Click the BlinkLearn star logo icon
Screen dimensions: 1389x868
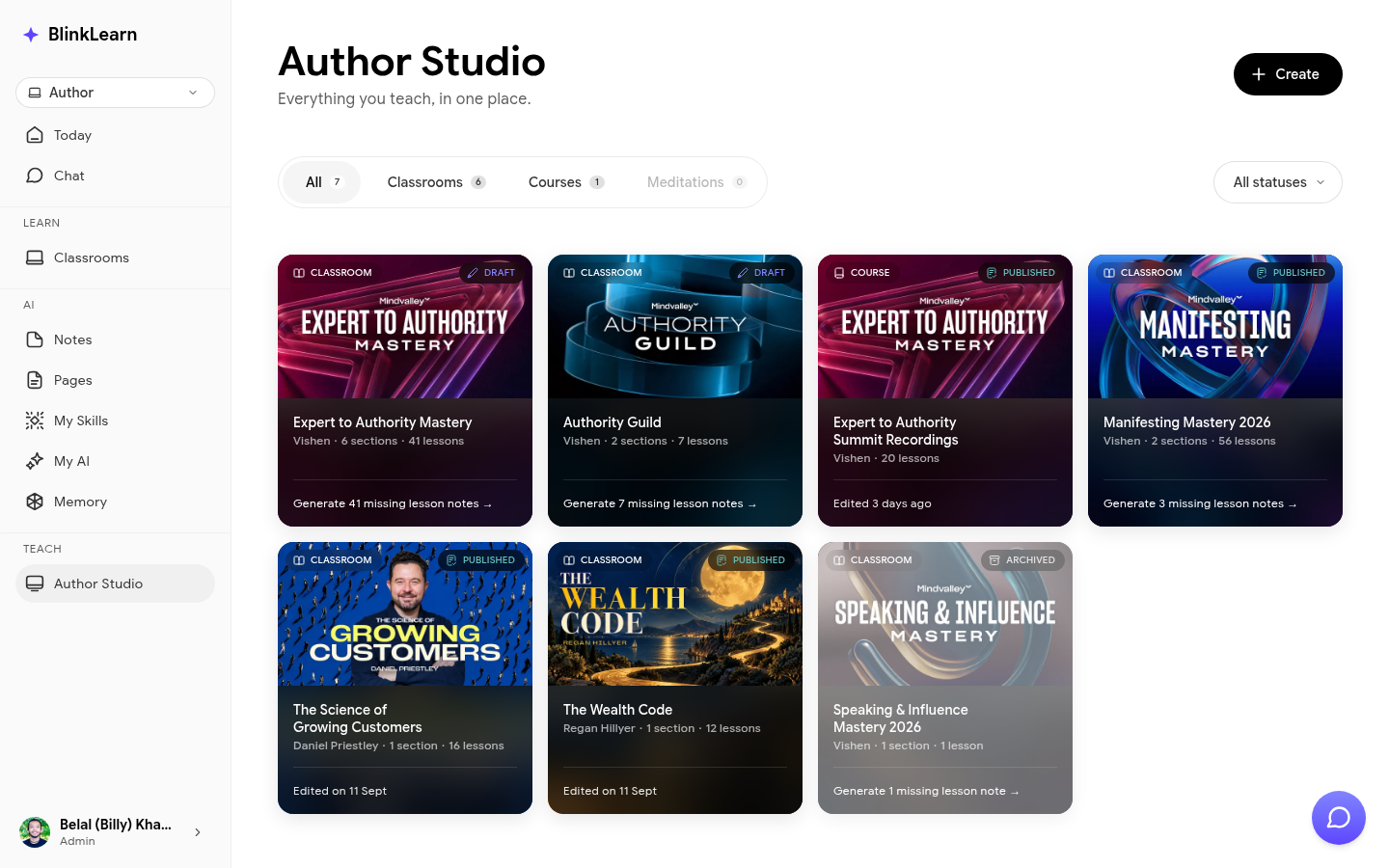pos(31,35)
